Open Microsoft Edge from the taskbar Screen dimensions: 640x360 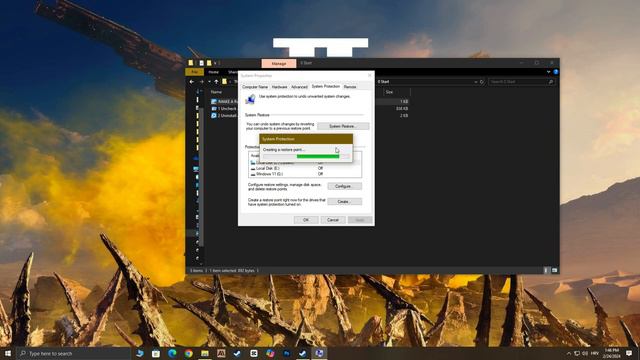pyautogui.click(x=172, y=353)
